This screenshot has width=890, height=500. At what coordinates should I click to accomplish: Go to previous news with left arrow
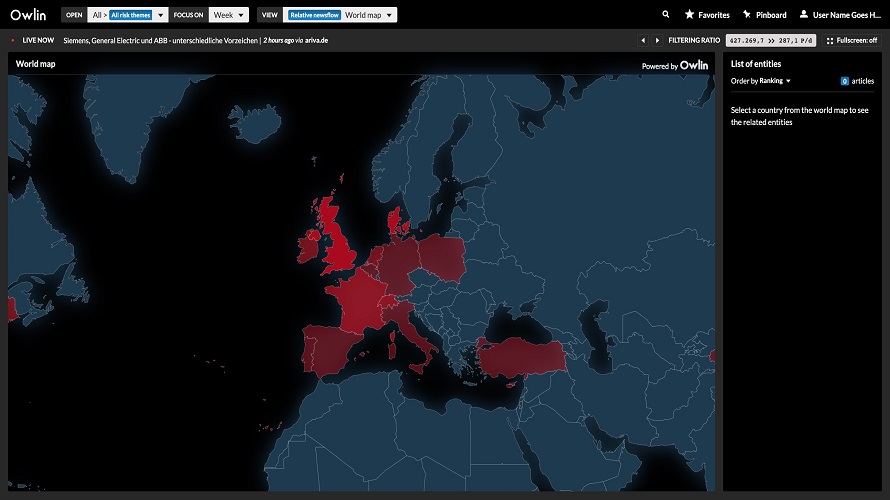(x=643, y=40)
